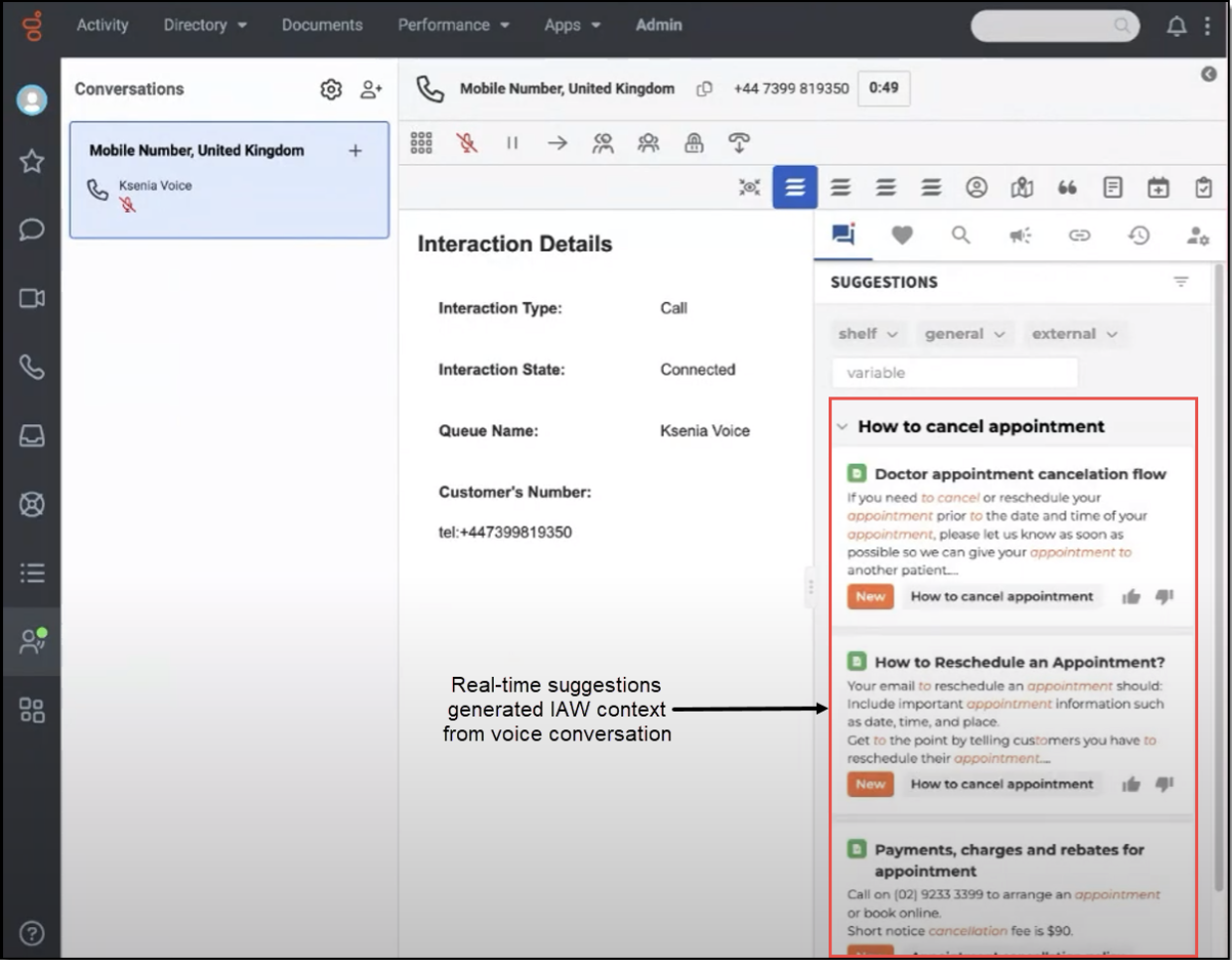
Task: Switch to the suggestions chat-bubble tab
Action: [x=844, y=235]
